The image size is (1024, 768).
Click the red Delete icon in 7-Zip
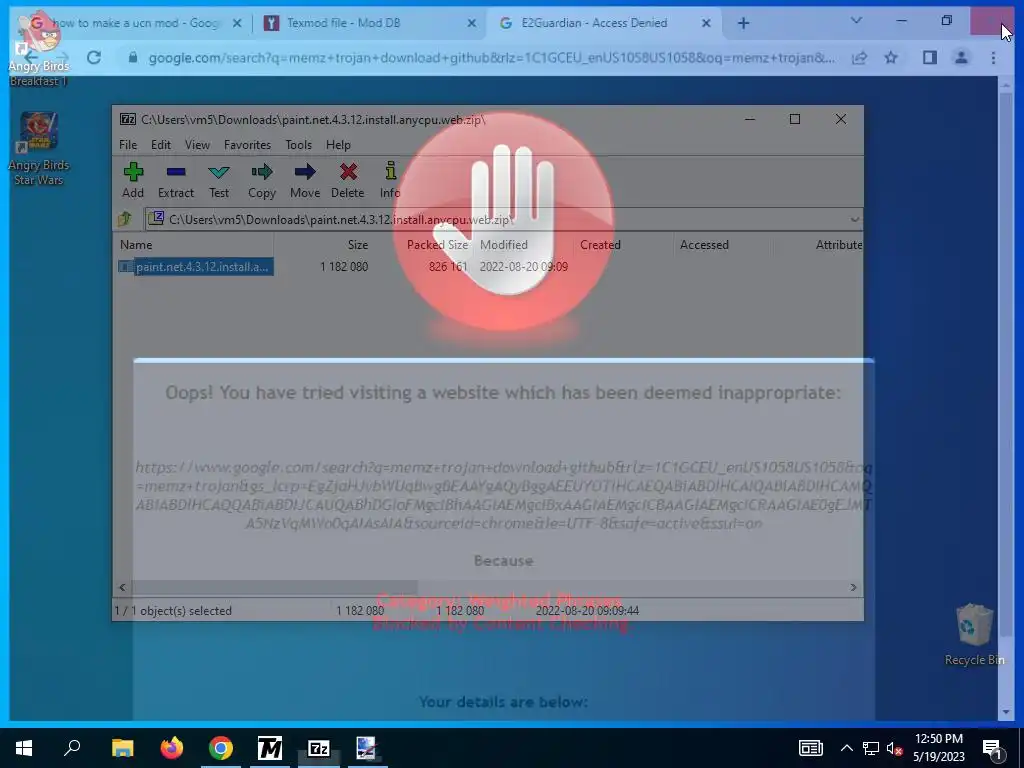(x=347, y=180)
